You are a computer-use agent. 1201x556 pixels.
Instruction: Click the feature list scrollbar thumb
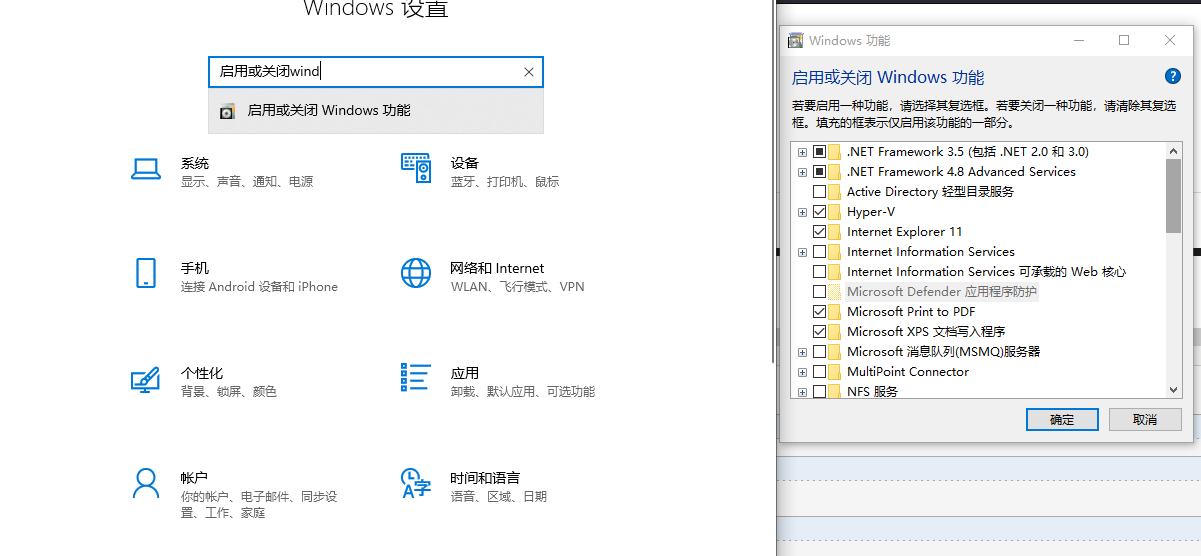coord(1174,196)
